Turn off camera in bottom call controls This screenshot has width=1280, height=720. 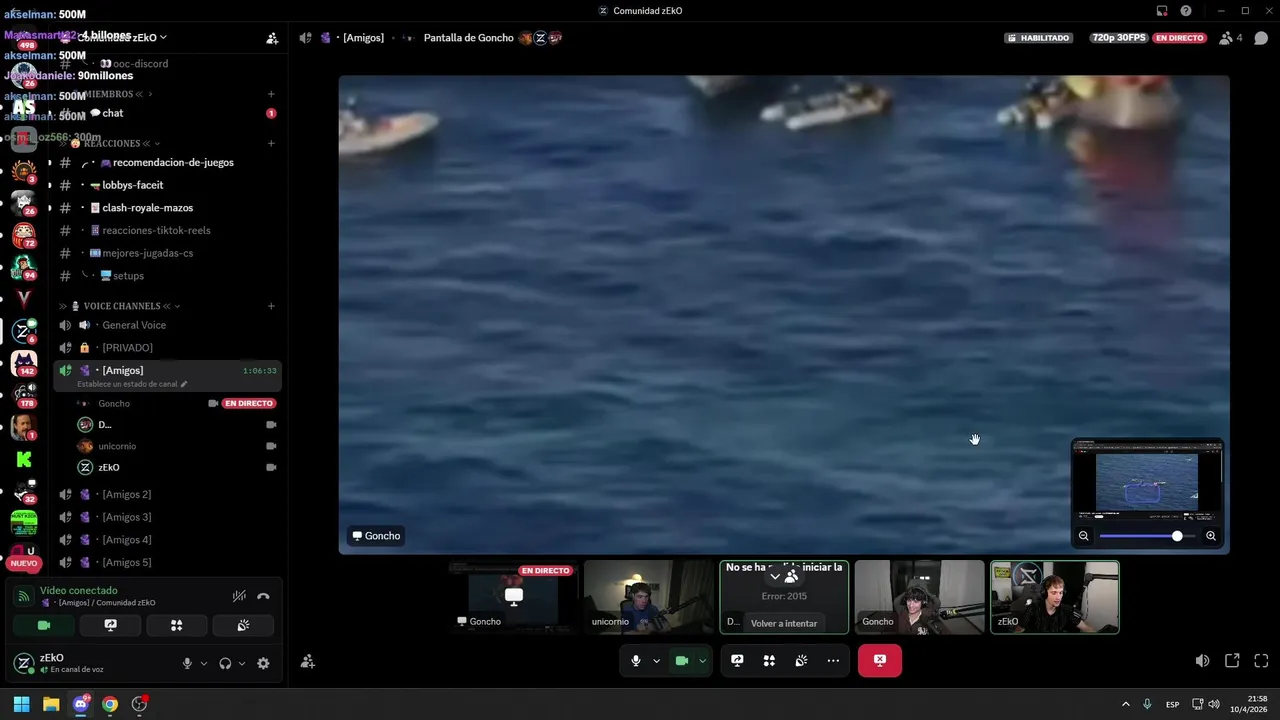tap(682, 661)
